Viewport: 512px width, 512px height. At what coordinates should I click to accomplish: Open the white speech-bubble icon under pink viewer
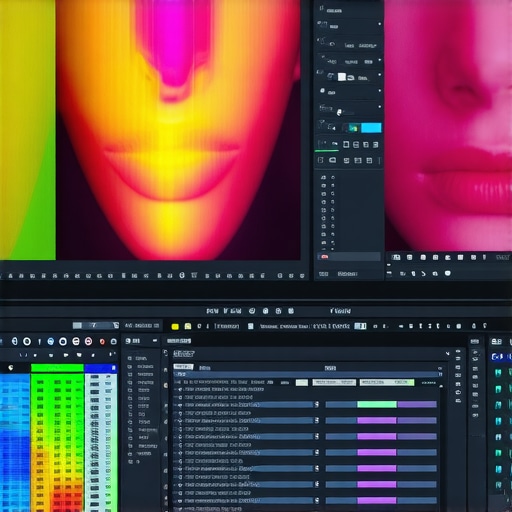448,273
